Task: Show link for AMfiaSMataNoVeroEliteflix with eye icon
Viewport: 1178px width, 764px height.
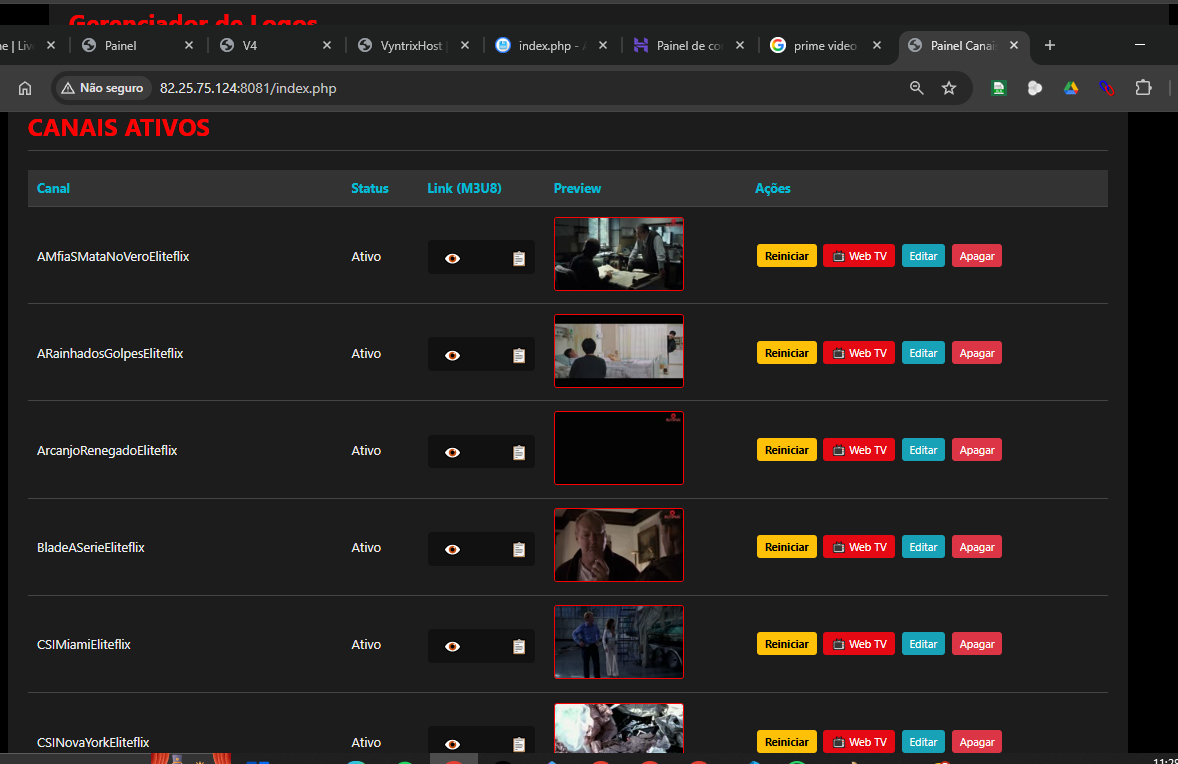Action: [x=452, y=258]
